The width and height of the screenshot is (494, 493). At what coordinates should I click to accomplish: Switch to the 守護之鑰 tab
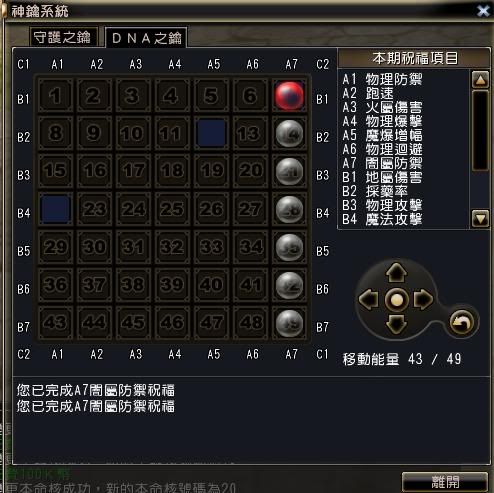tap(63, 37)
